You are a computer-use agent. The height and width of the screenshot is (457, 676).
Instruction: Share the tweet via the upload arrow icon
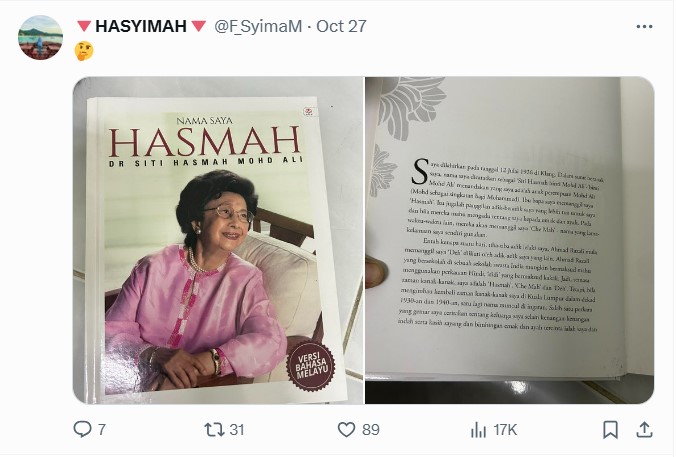644,429
